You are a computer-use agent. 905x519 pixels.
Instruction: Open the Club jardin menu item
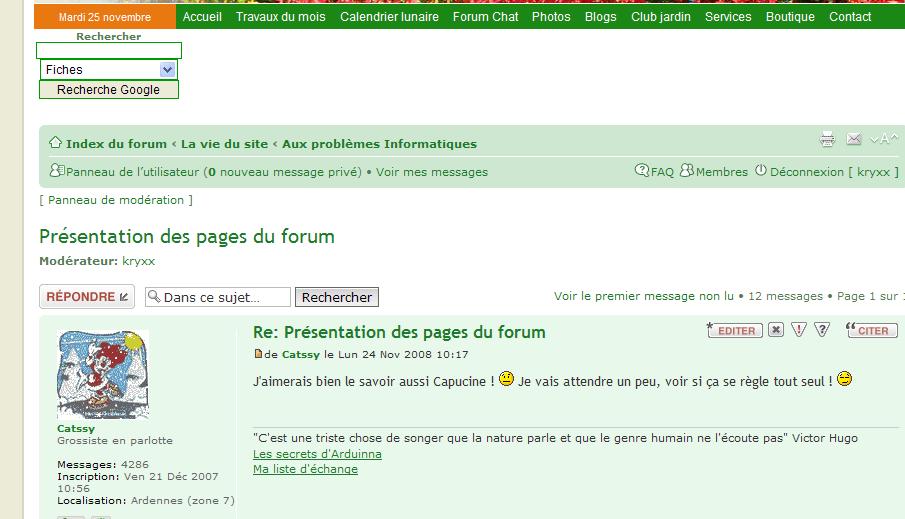660,17
